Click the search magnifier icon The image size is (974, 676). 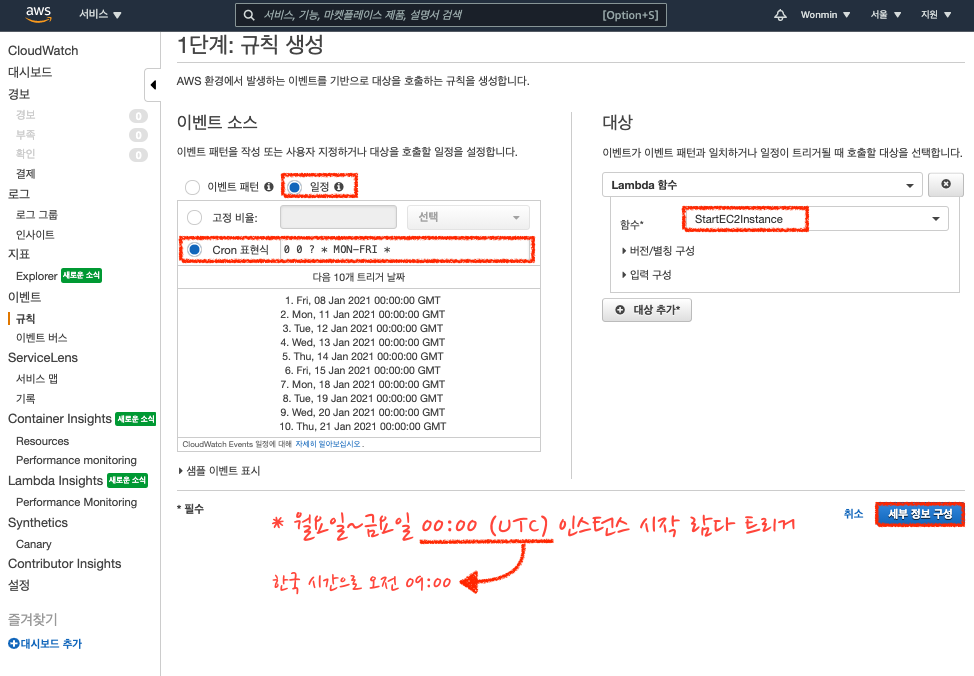click(x=249, y=15)
